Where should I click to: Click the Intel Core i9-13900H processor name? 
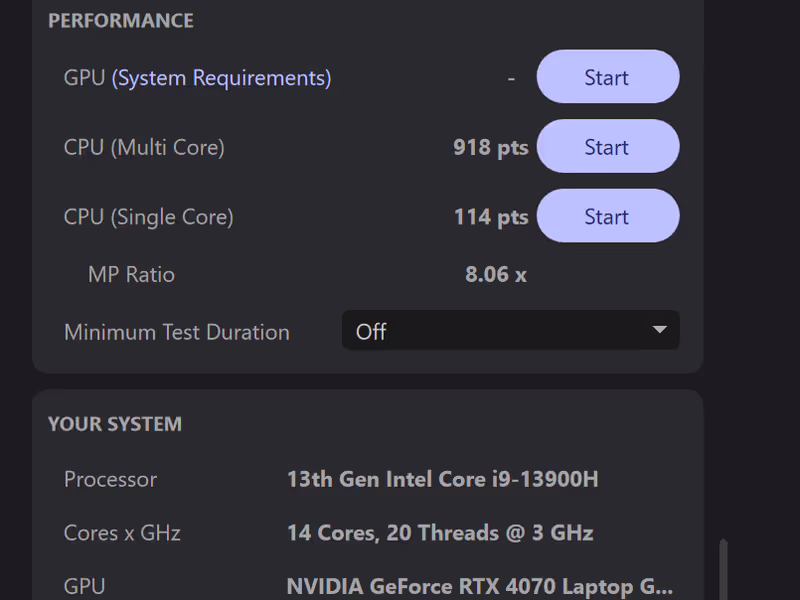pyautogui.click(x=442, y=479)
